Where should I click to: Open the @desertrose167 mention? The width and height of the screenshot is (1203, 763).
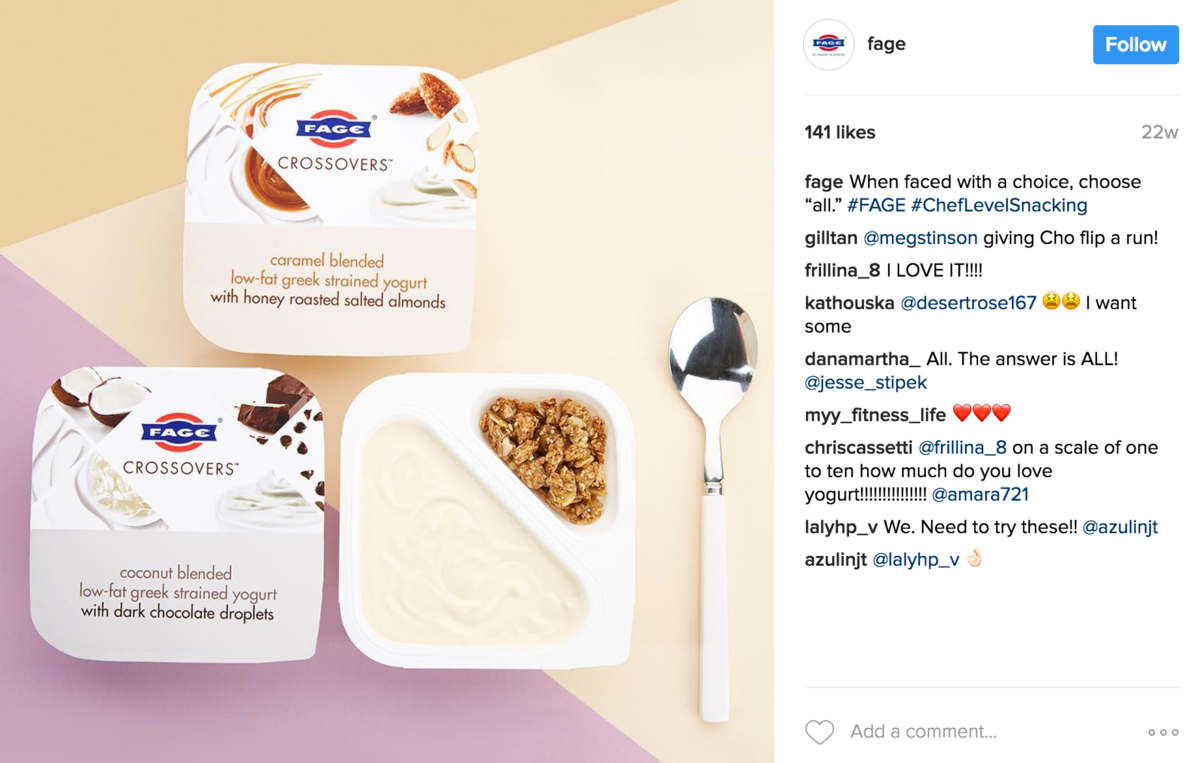pyautogui.click(x=968, y=303)
